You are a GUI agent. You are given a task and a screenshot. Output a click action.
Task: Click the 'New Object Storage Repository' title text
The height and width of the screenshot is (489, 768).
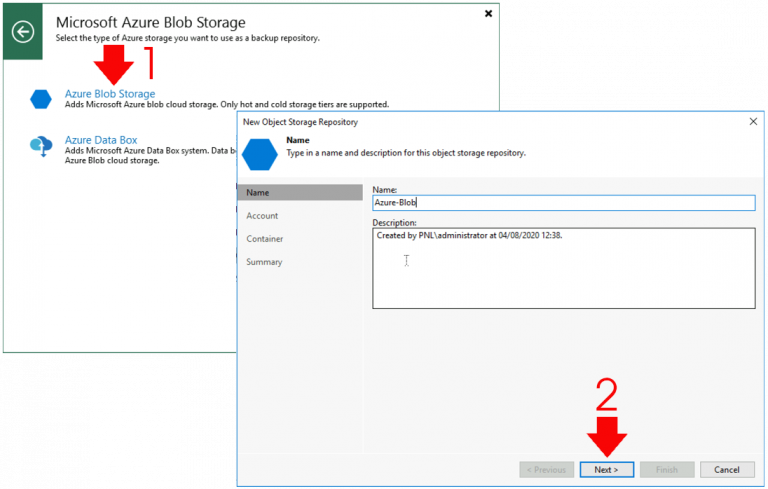pyautogui.click(x=300, y=122)
